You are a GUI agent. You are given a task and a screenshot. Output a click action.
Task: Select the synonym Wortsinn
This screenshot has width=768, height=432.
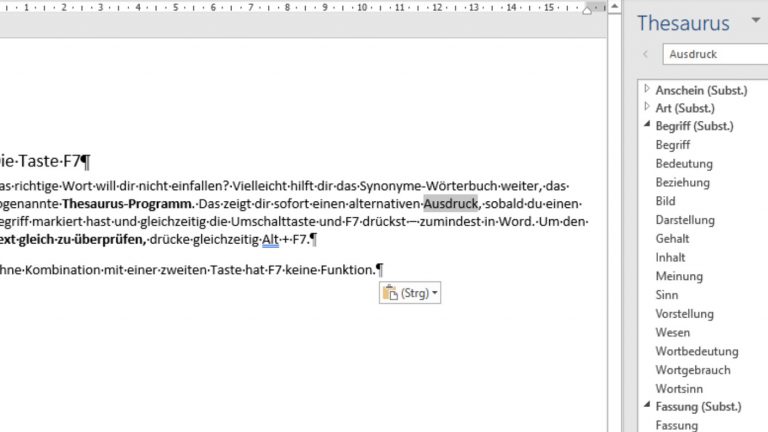click(x=681, y=388)
